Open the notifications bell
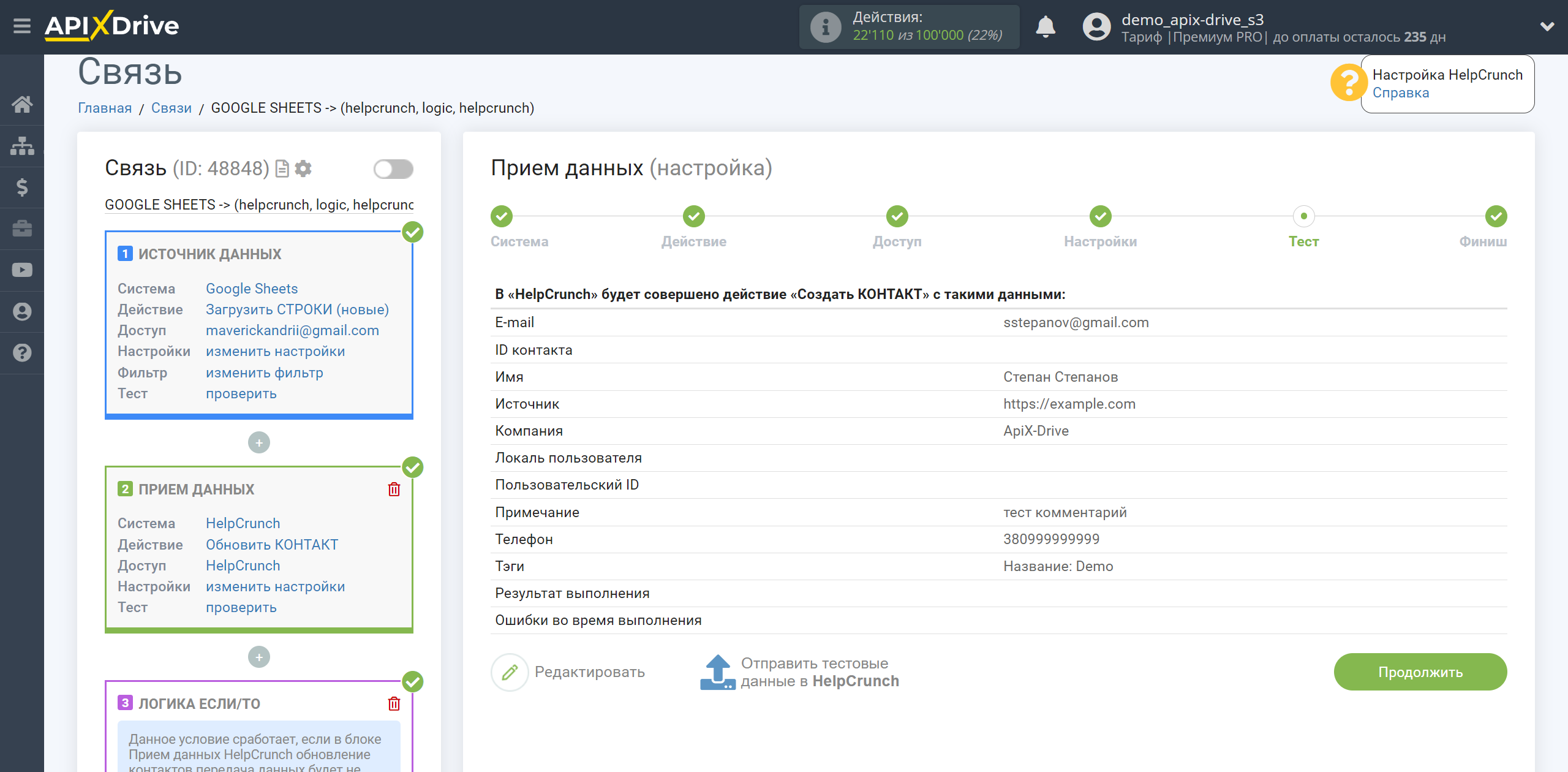 coord(1046,27)
